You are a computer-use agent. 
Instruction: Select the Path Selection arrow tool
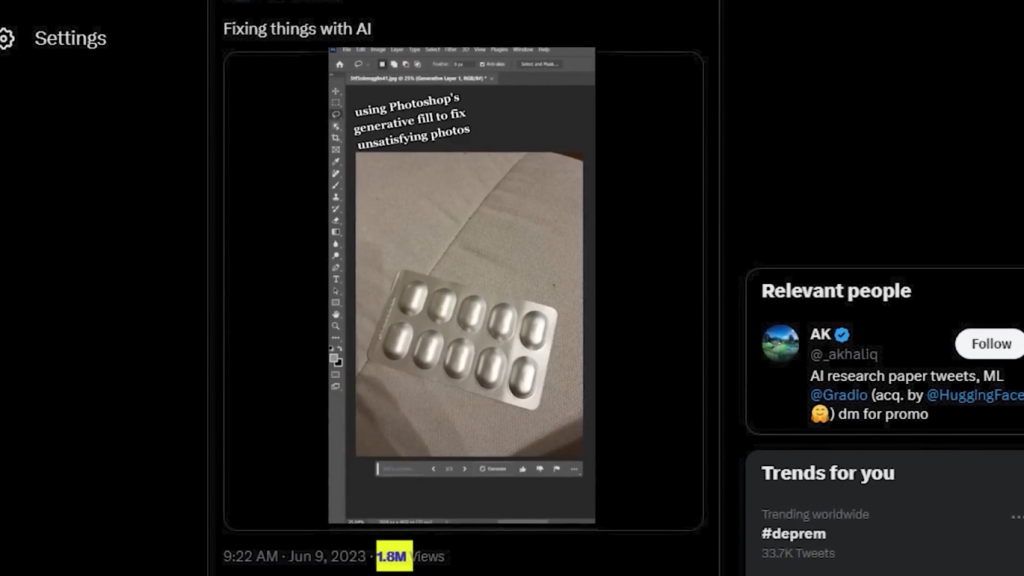(x=336, y=291)
